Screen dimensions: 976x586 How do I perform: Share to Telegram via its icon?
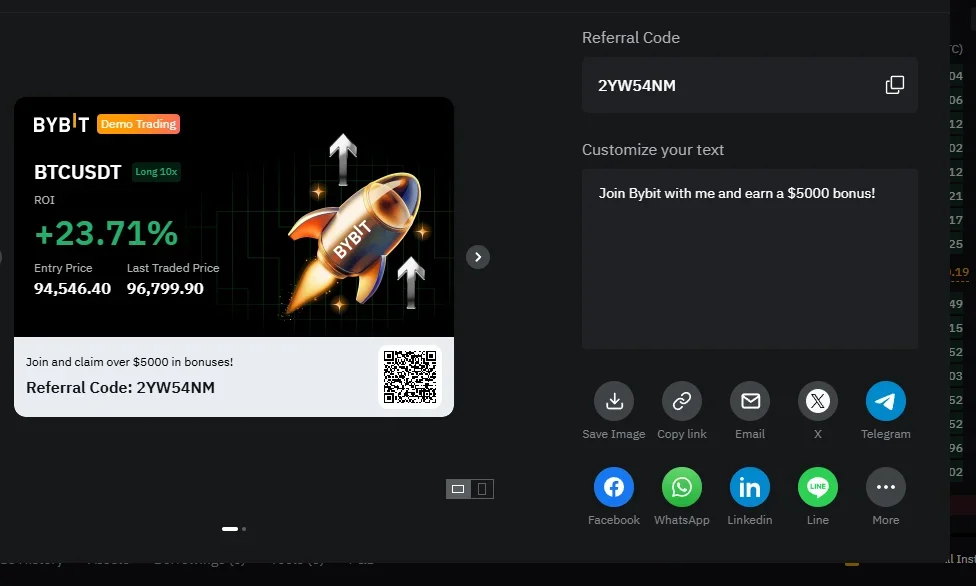click(886, 401)
